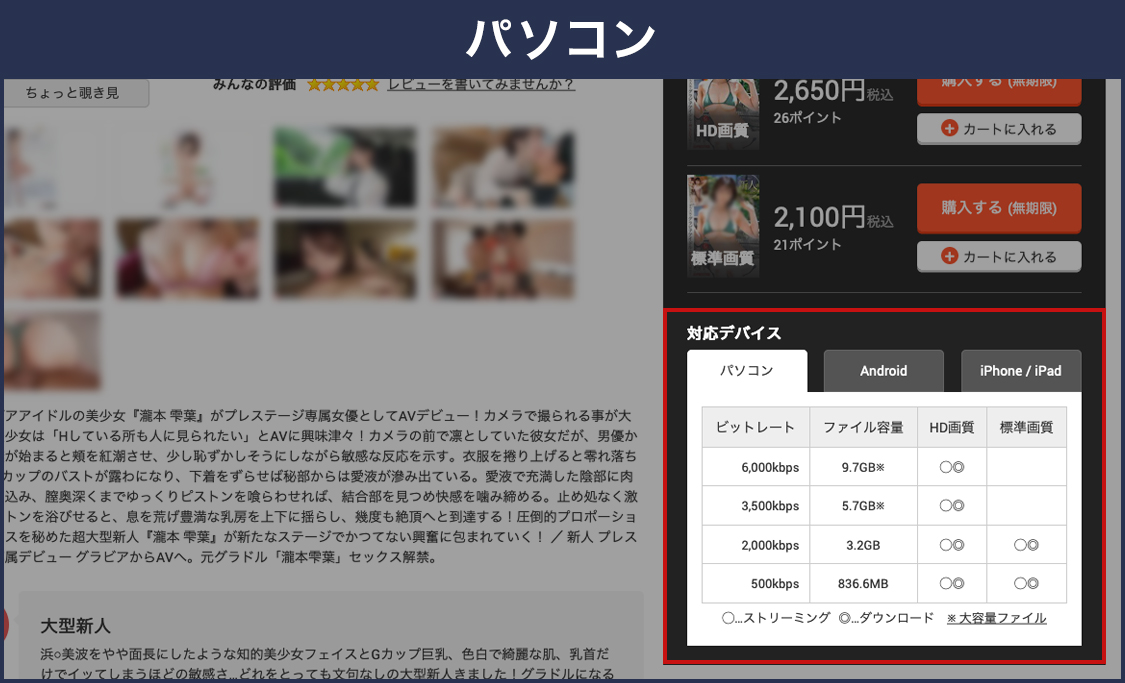Click the HD画質 symbols in the 3,500kbps row
Screen dimensions: 1125x683
click(x=952, y=506)
